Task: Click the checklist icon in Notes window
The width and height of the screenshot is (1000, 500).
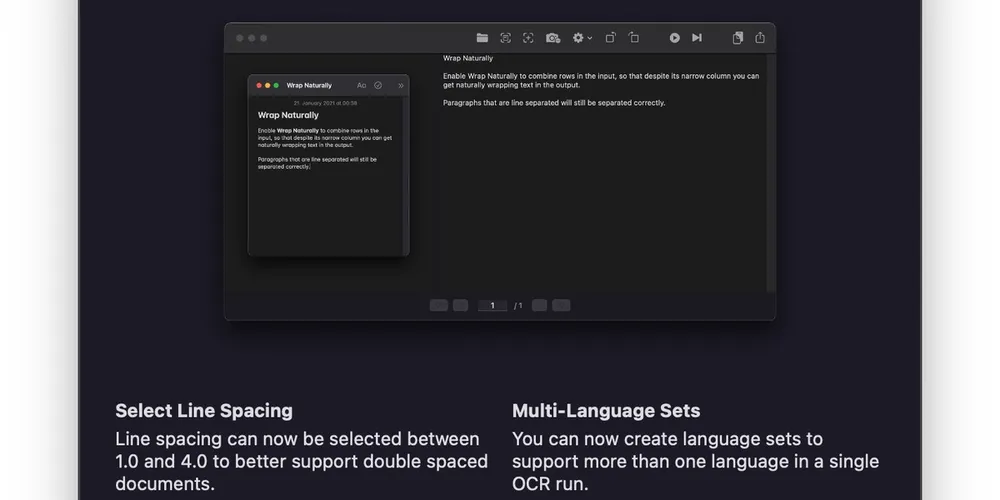Action: [378, 85]
